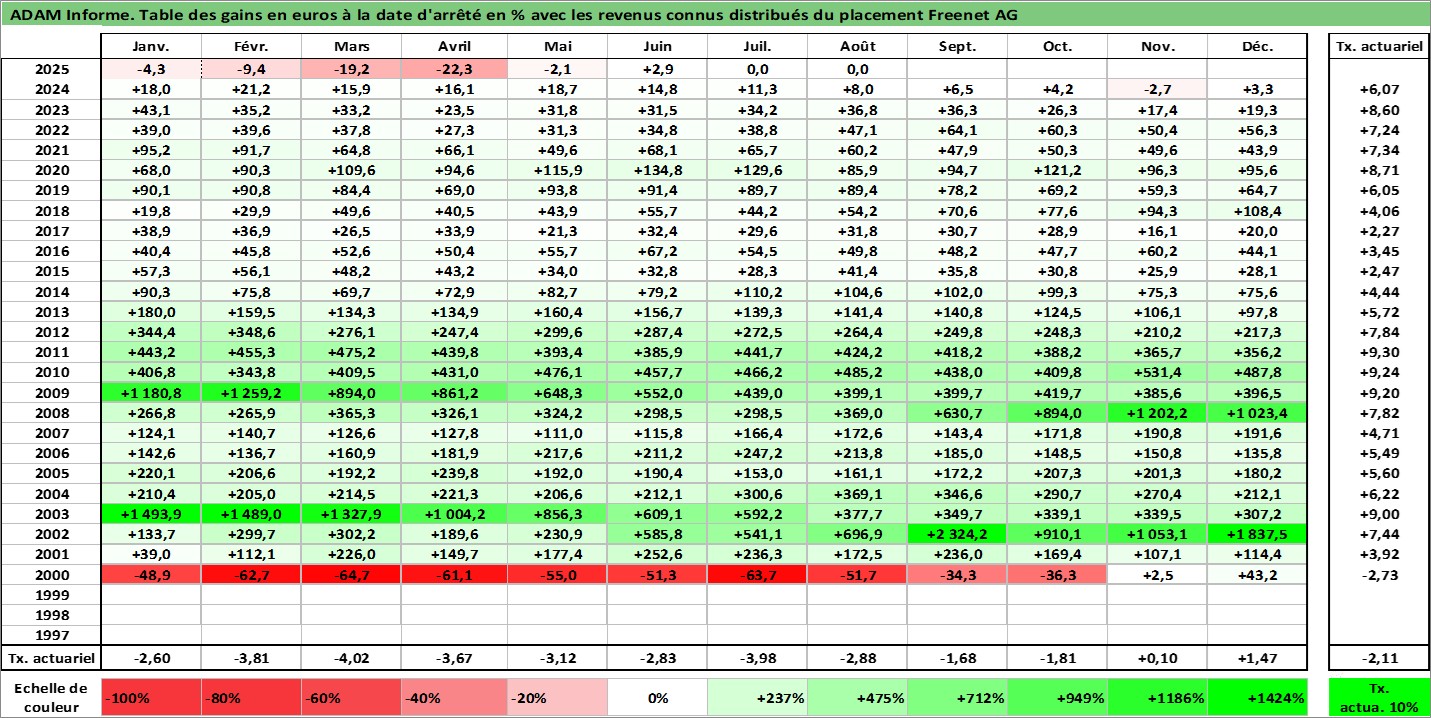The height and width of the screenshot is (718, 1431).
Task: Click the -2,73 actuarial rate for 2000
Action: coord(1379,575)
